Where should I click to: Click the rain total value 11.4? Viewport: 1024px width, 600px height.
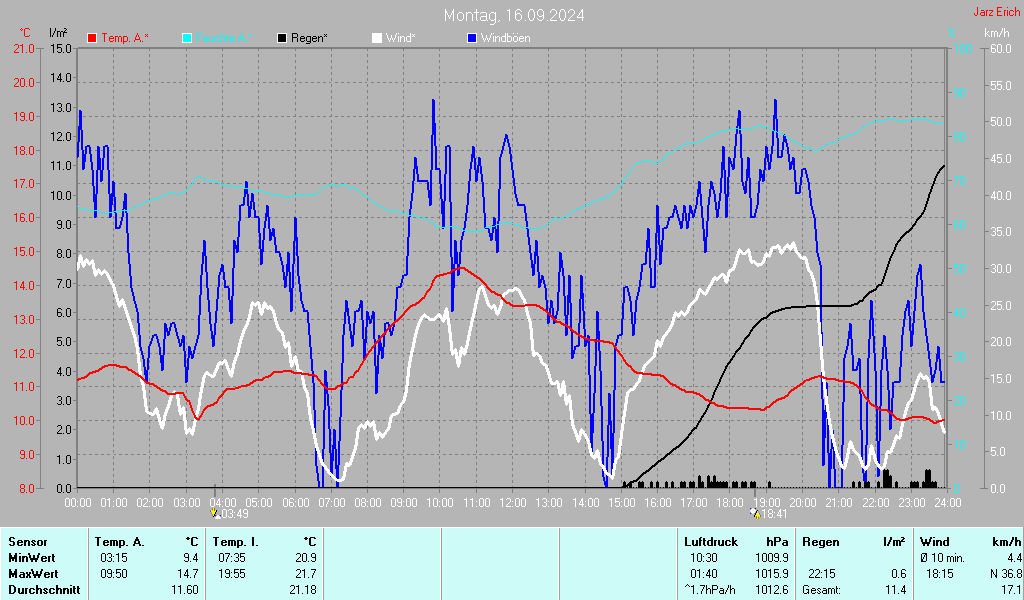click(x=895, y=590)
